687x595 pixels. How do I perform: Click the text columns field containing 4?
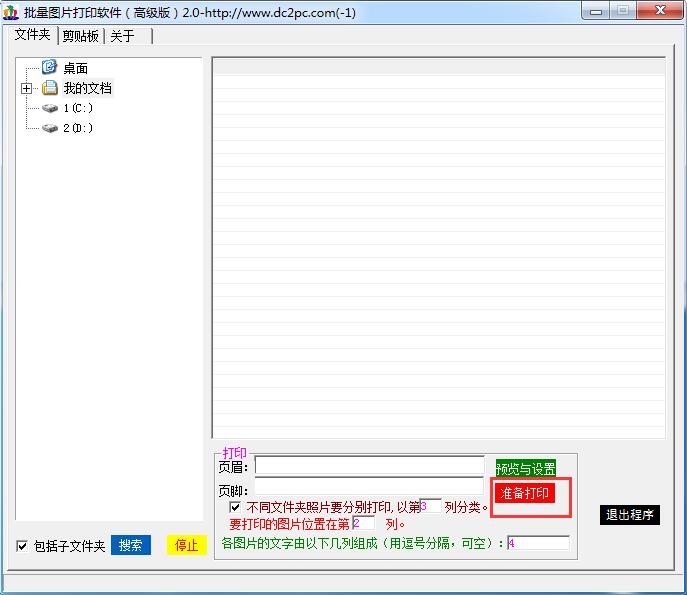[x=538, y=543]
